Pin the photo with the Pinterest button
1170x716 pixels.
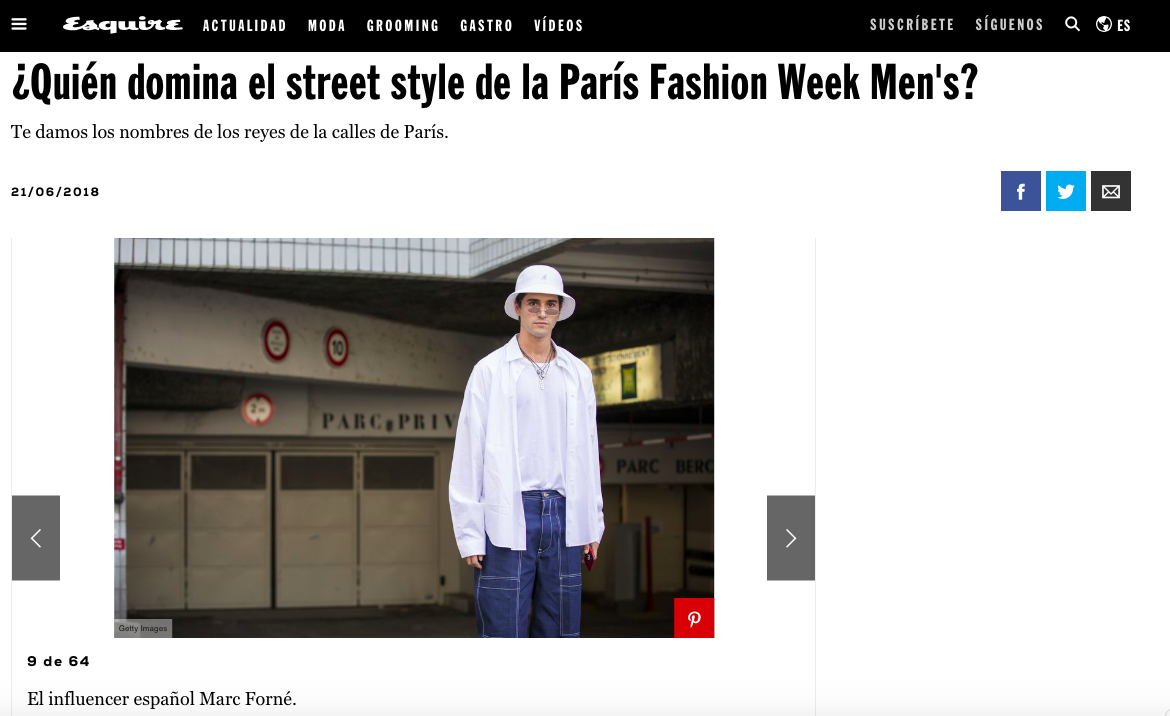tap(694, 618)
